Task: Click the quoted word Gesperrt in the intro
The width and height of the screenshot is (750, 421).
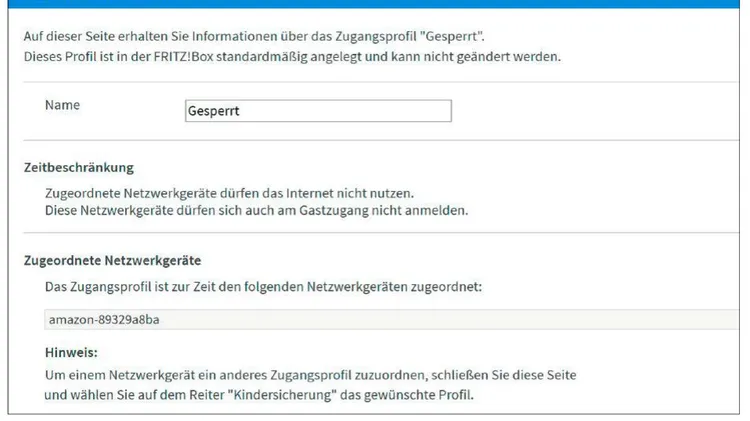Action: (x=451, y=36)
